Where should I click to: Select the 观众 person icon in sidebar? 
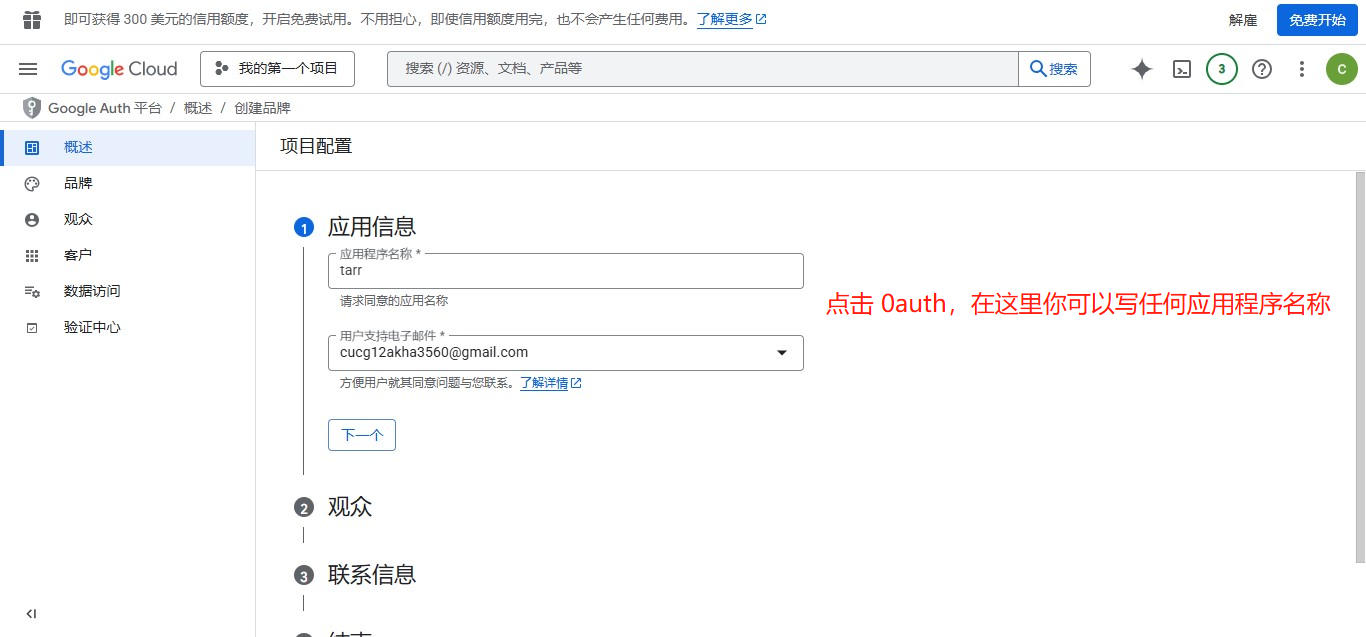[31, 219]
